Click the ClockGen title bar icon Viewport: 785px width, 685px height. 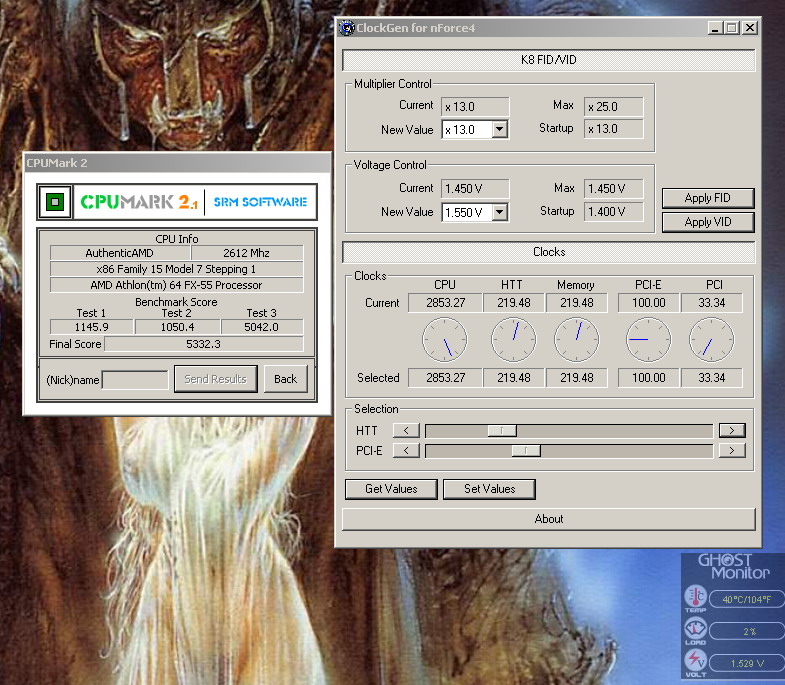coord(346,28)
